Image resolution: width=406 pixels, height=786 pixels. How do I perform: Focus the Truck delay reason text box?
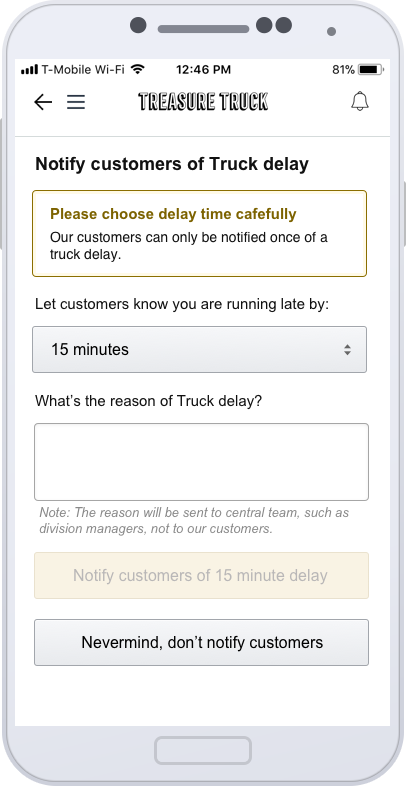point(201,462)
